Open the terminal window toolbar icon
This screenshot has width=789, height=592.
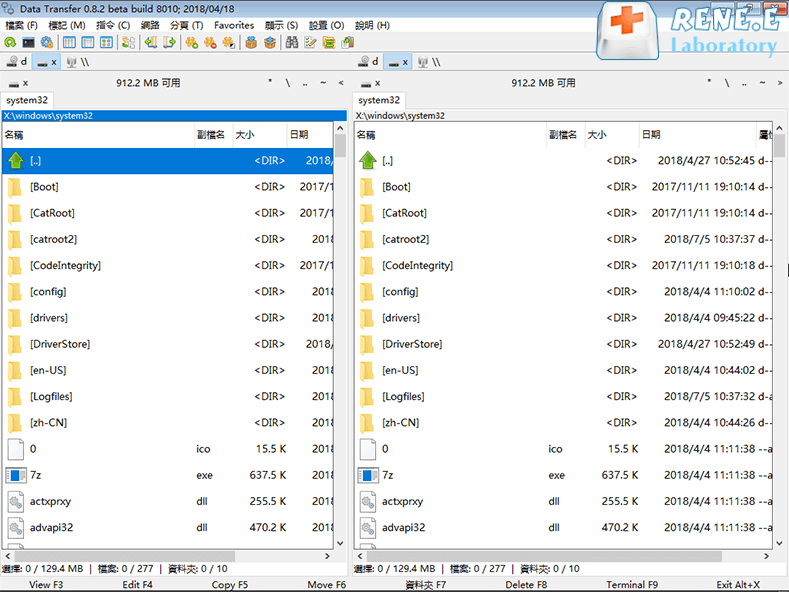(28, 43)
